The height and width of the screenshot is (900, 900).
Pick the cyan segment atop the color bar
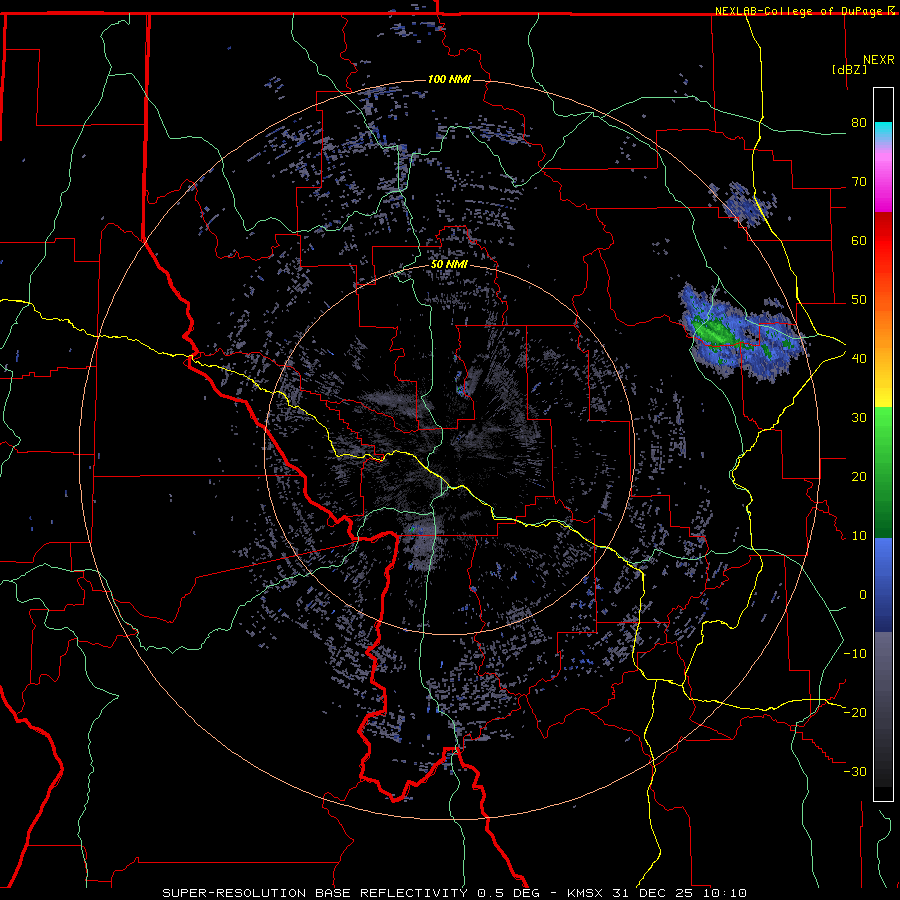tap(883, 132)
